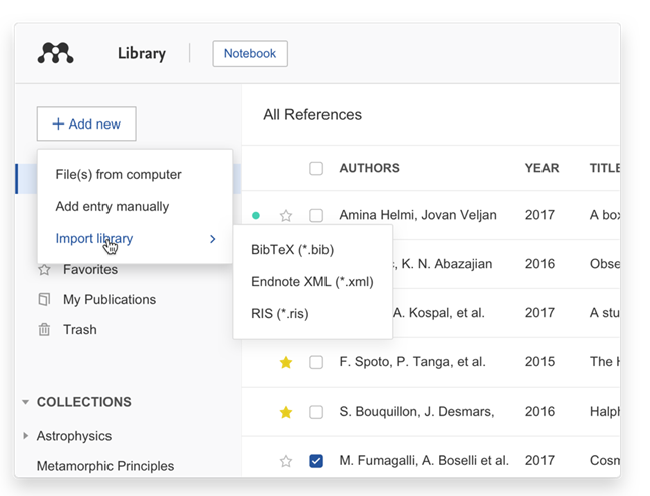This screenshot has width=650, height=496.
Task: Toggle the select-all checkbox in header
Action: pyautogui.click(x=316, y=168)
